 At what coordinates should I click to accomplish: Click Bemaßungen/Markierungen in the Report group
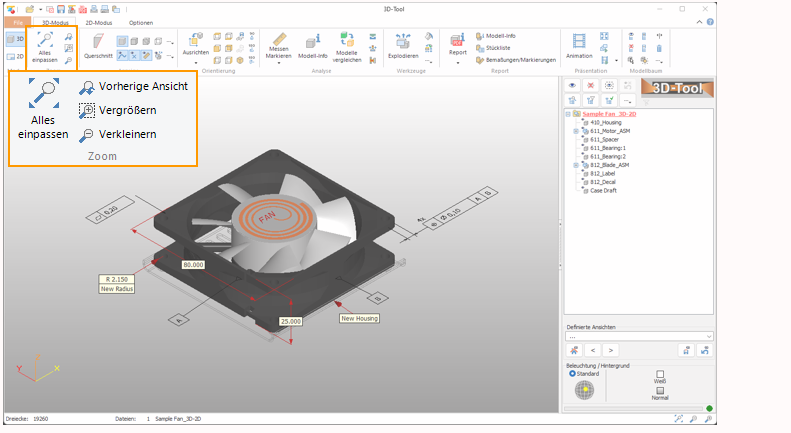519,59
